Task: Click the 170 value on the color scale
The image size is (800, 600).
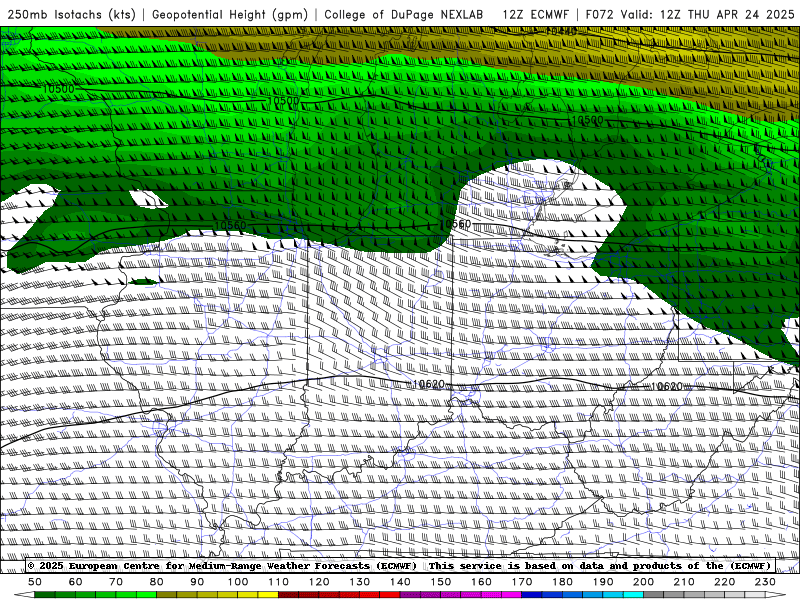Action: [522, 582]
